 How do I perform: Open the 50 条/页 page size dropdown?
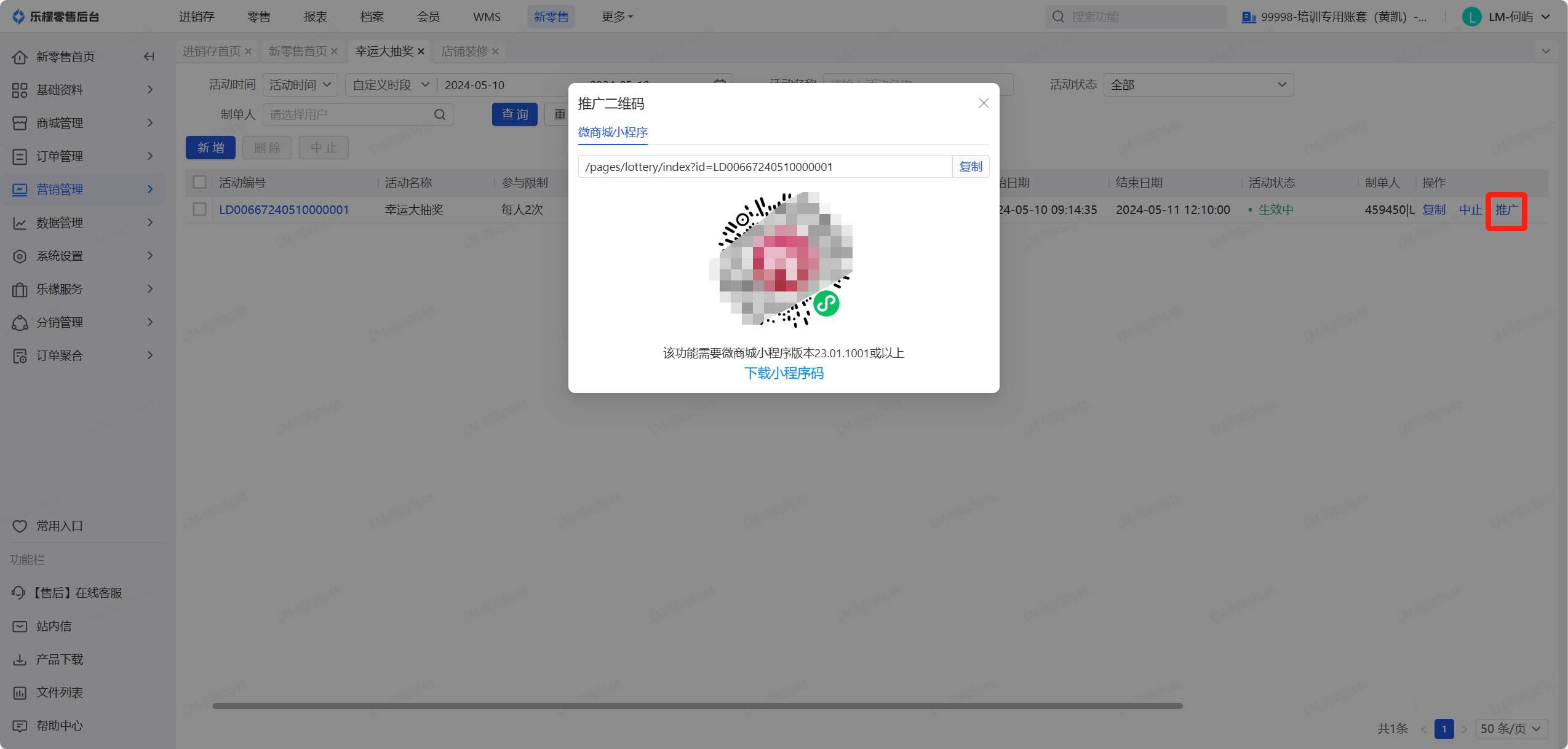coord(1511,729)
